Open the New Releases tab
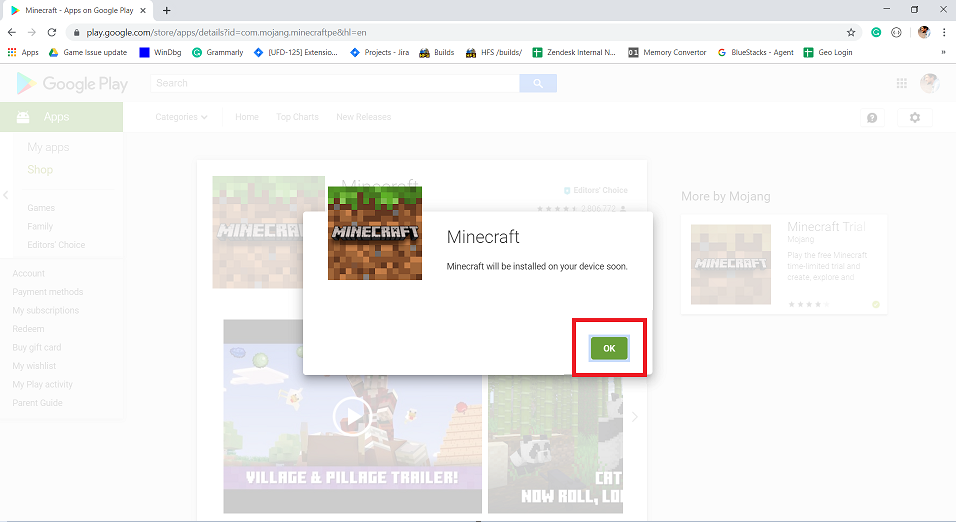Screen dimensions: 956x522 click(x=363, y=117)
